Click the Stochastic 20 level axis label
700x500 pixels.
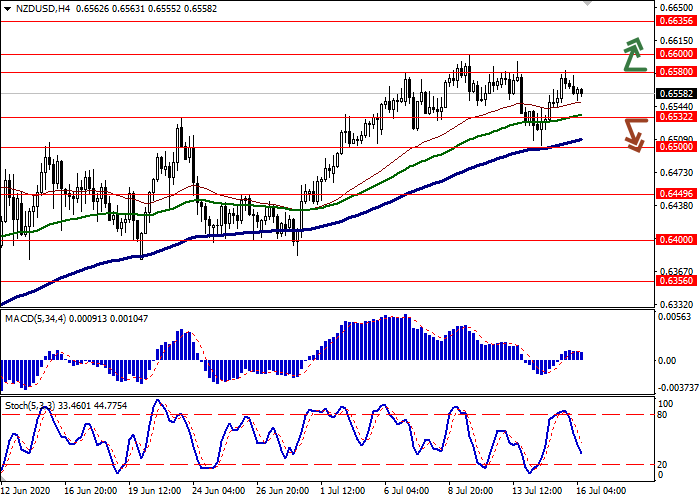(664, 464)
